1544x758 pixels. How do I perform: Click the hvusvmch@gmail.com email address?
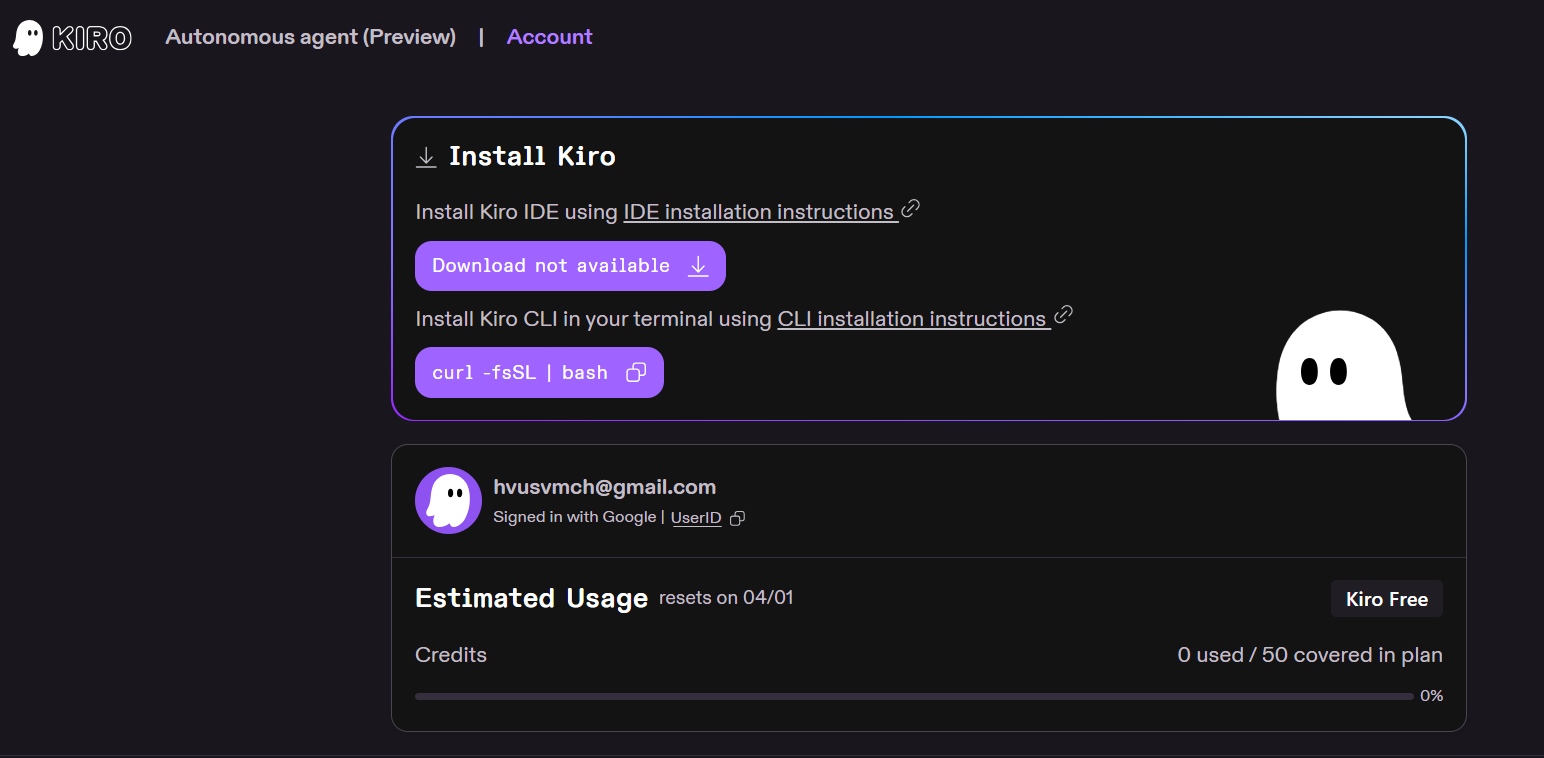[x=604, y=487]
